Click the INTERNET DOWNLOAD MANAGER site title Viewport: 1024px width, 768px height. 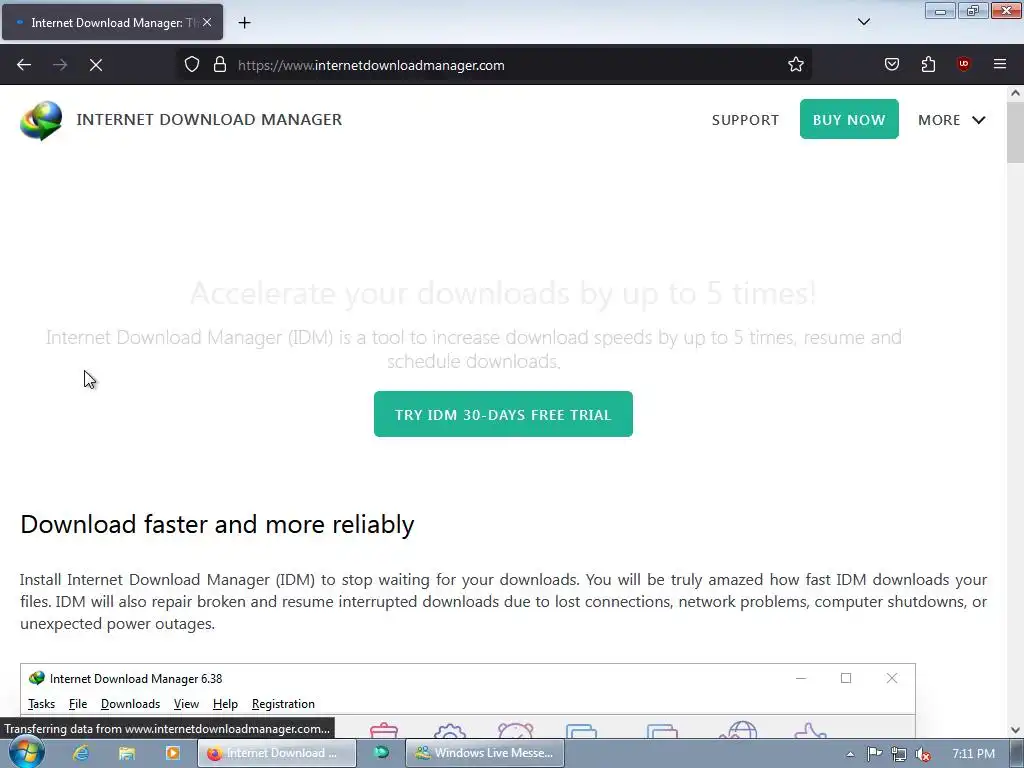tap(209, 120)
